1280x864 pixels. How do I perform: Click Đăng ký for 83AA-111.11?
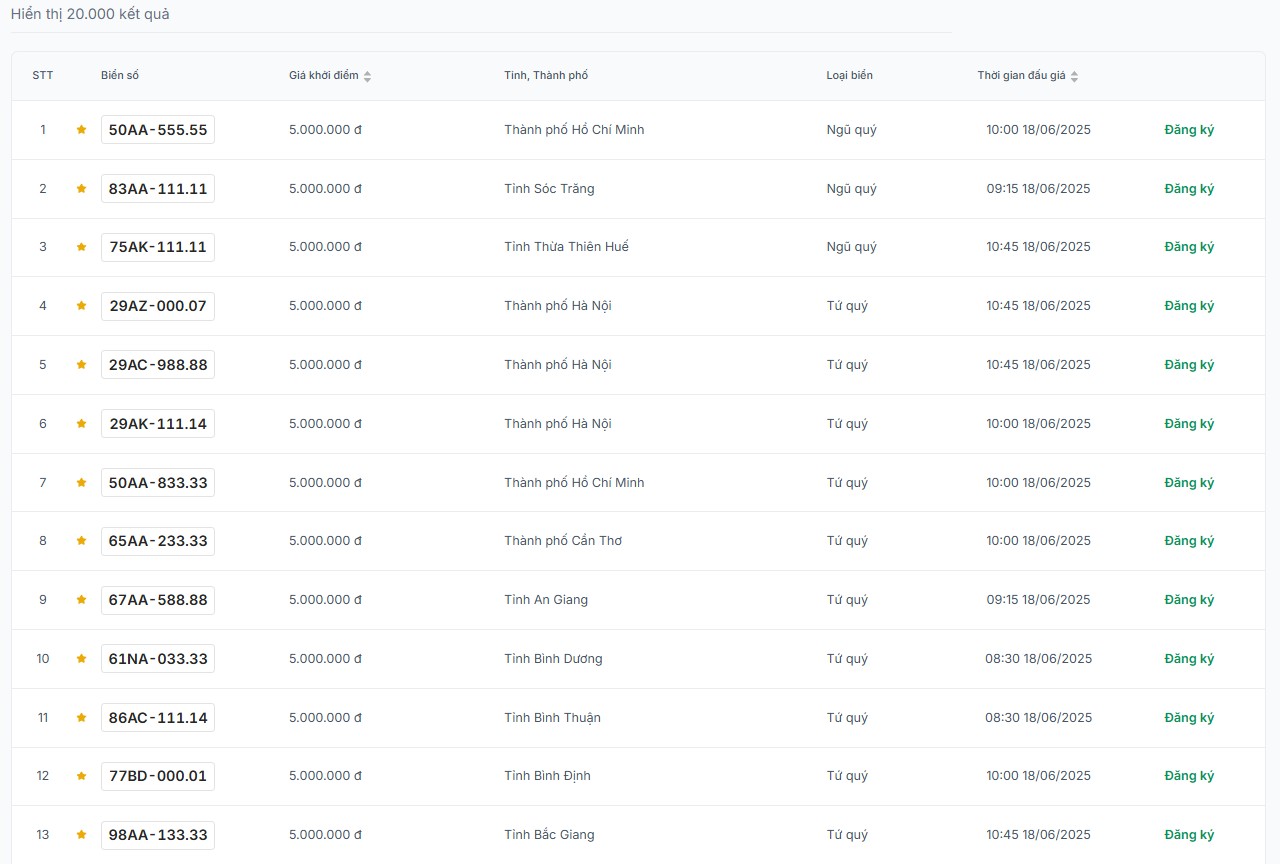[1189, 189]
